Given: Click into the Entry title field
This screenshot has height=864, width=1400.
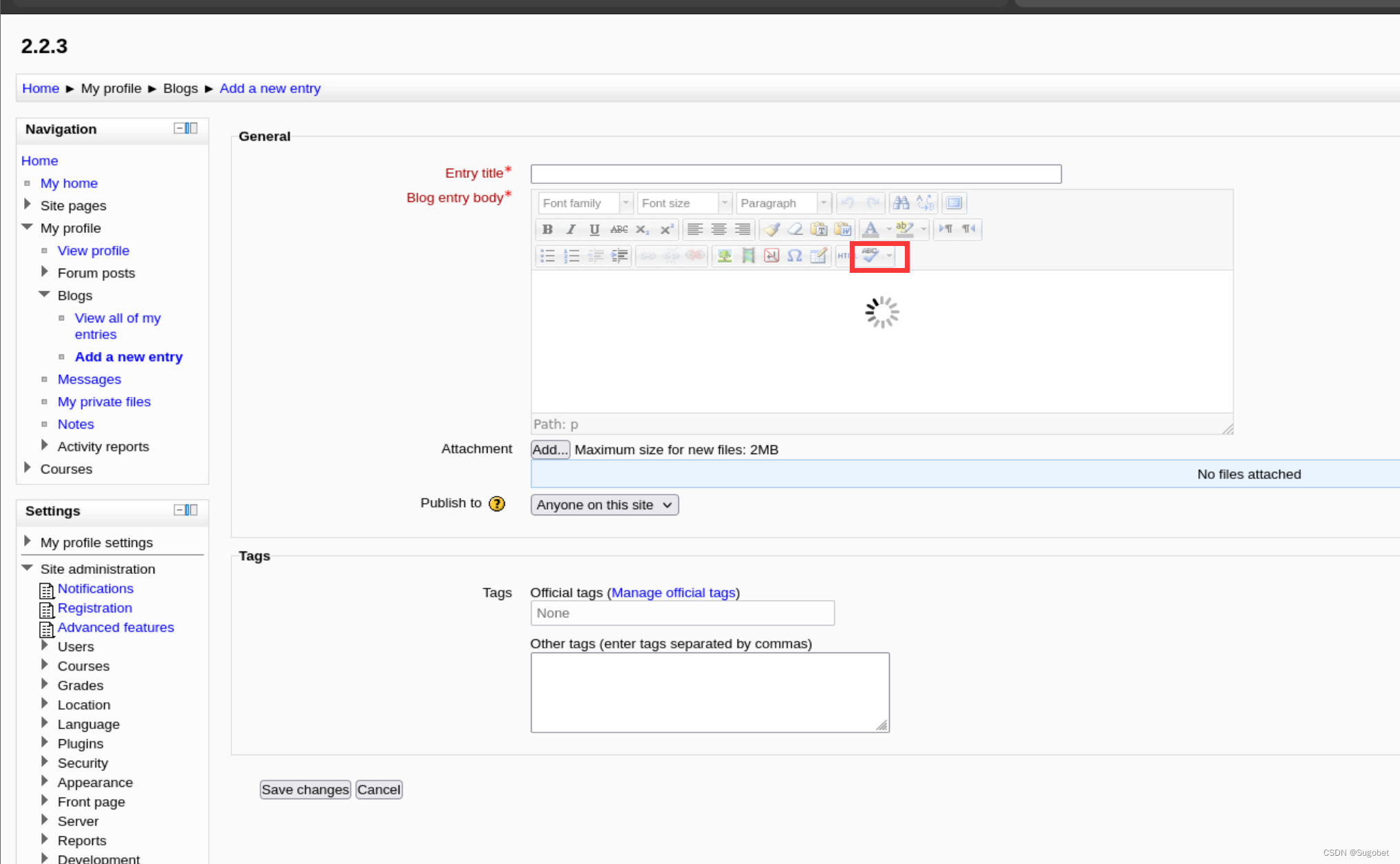Looking at the screenshot, I should tap(795, 174).
